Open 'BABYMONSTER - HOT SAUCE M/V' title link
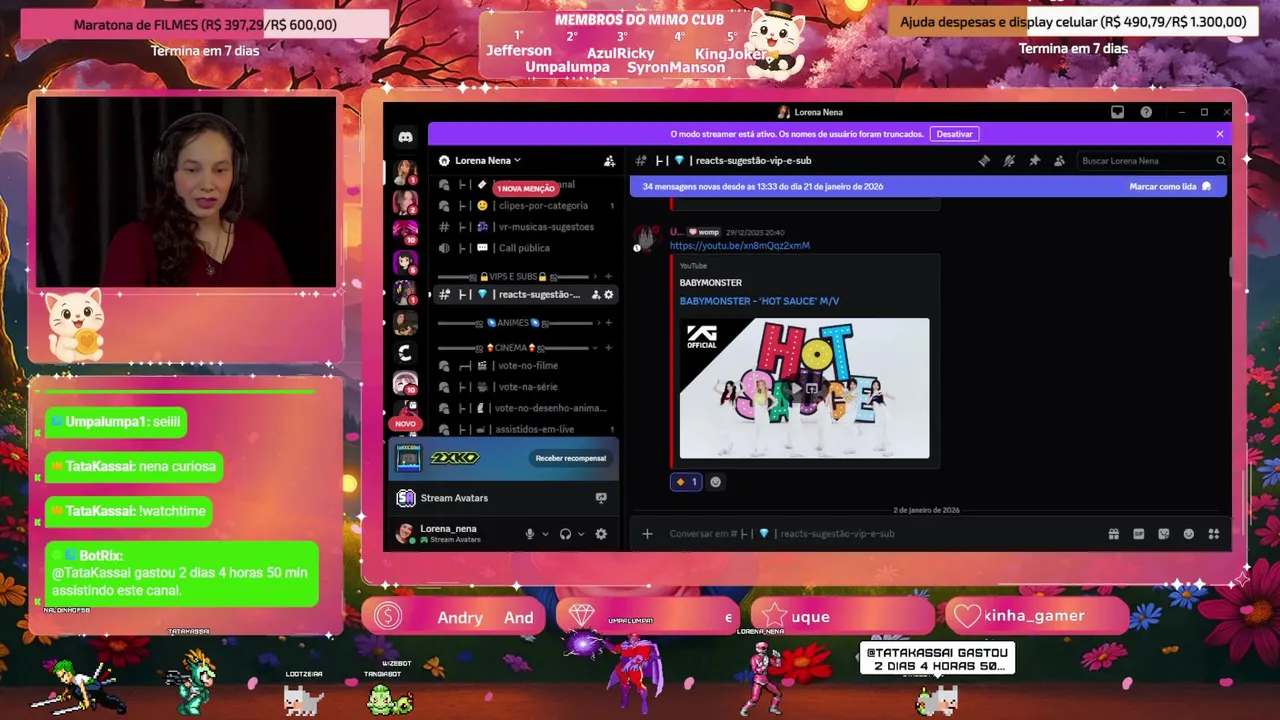This screenshot has width=1280, height=720. coord(759,301)
